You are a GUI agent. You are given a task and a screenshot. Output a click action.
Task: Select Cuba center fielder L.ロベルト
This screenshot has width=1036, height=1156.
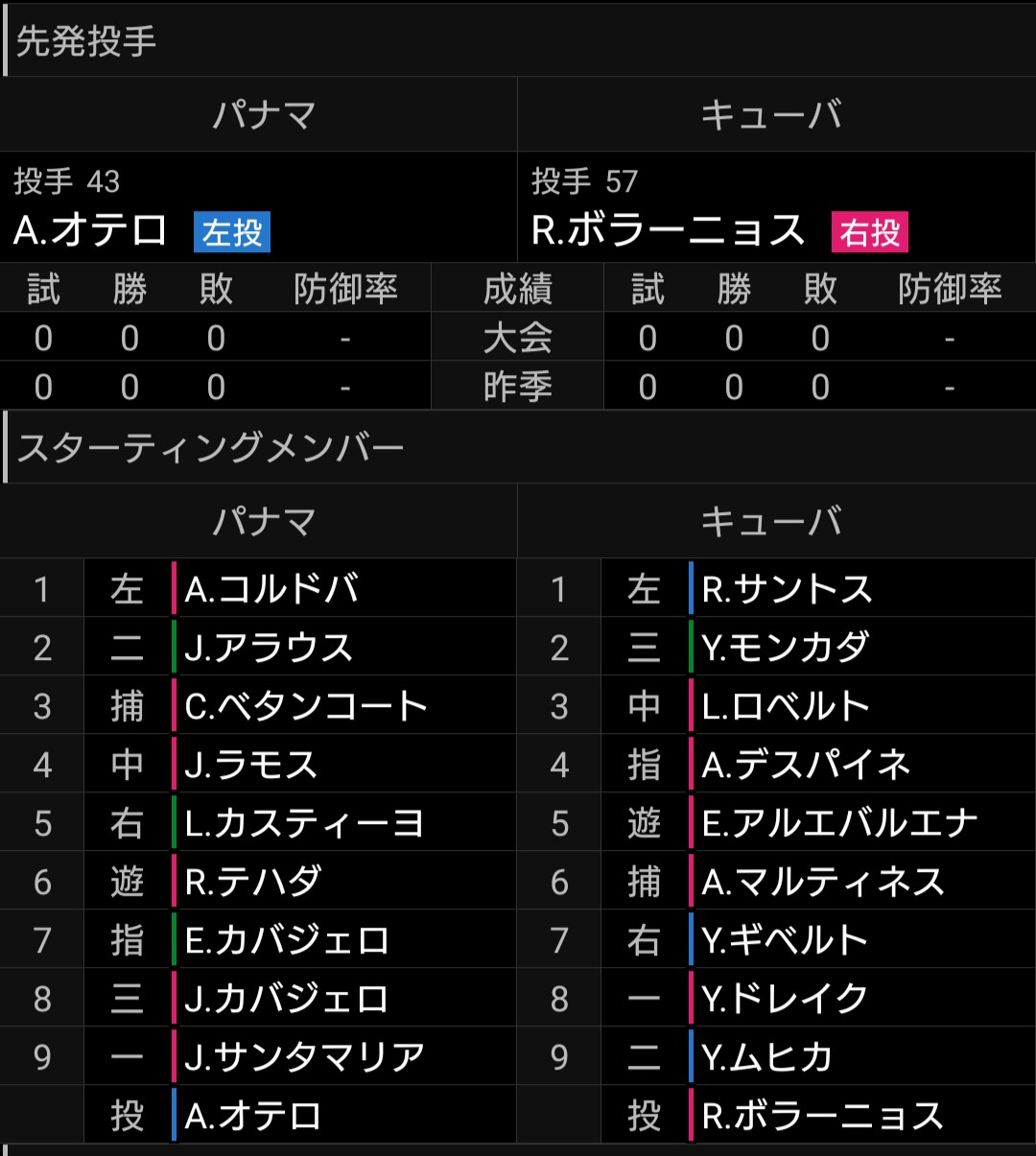coord(786,706)
